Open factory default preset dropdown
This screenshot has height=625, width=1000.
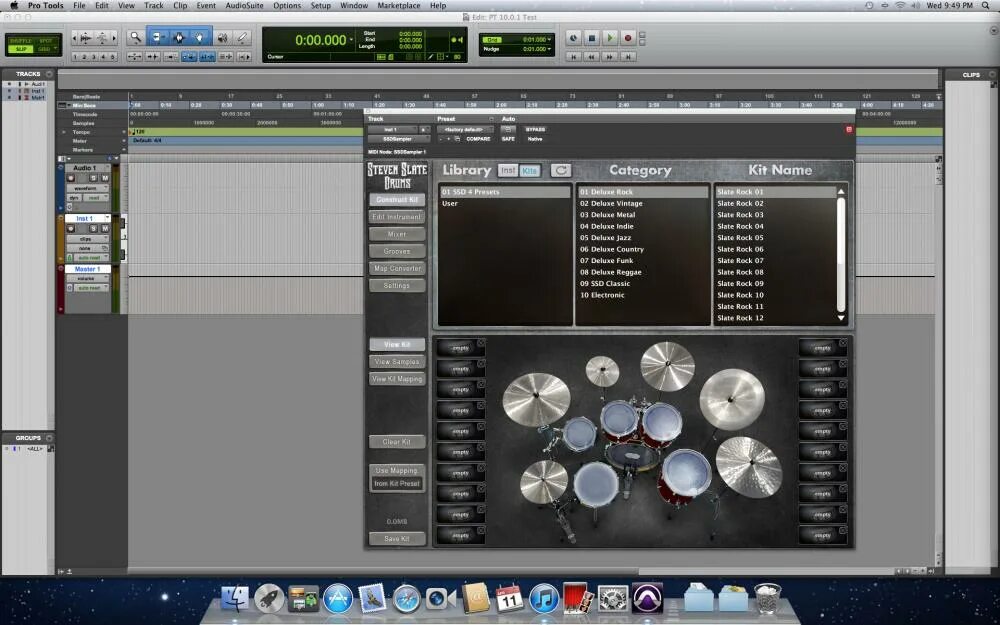[465, 129]
